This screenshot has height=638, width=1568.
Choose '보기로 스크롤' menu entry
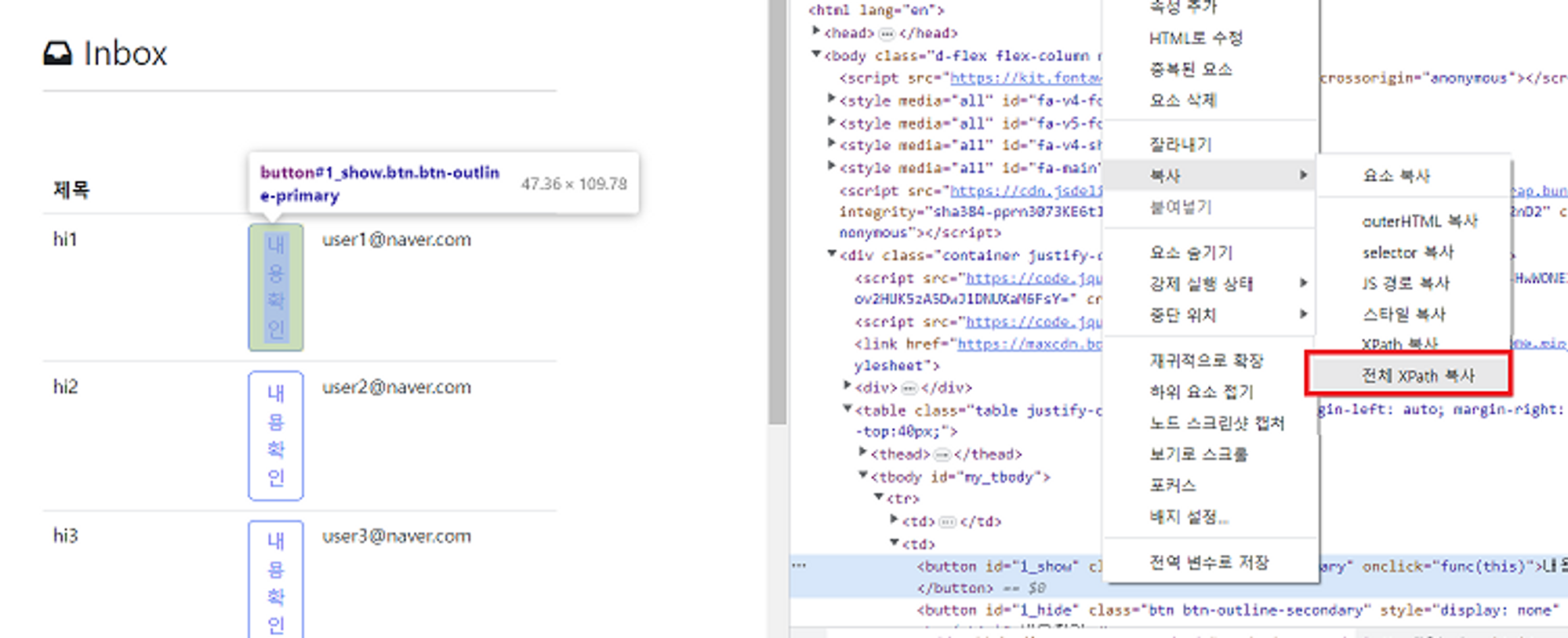(x=1210, y=455)
